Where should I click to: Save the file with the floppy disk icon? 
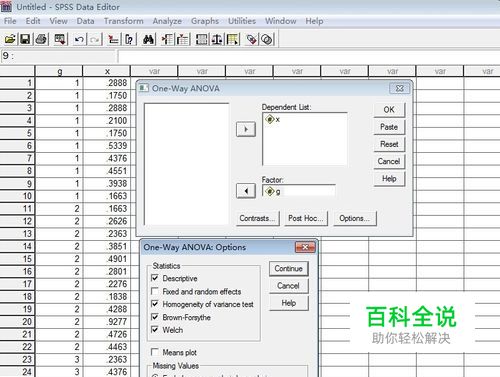[25, 39]
